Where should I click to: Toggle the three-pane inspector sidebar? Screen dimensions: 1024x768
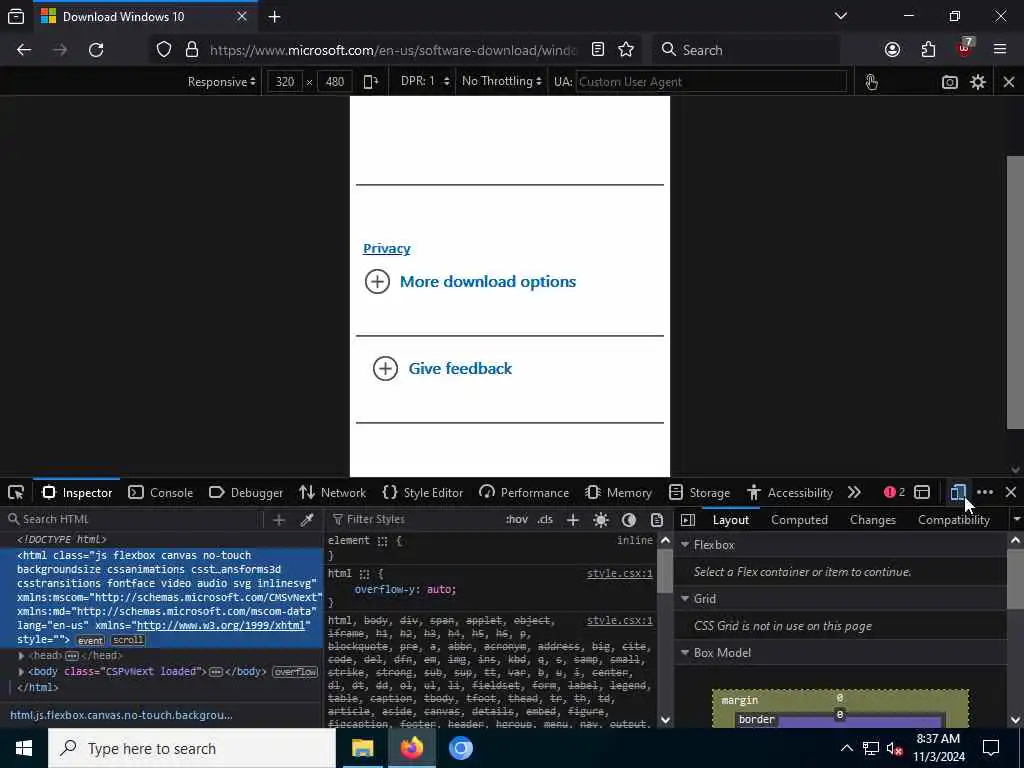tap(688, 520)
